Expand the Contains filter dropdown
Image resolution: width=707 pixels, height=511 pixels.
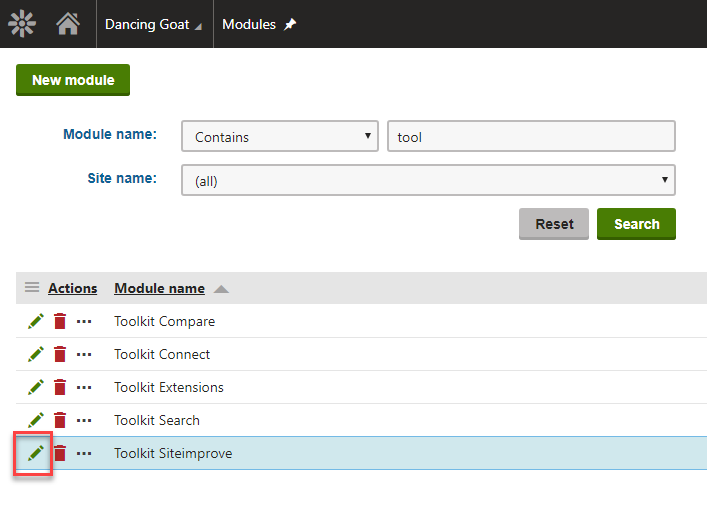(280, 137)
